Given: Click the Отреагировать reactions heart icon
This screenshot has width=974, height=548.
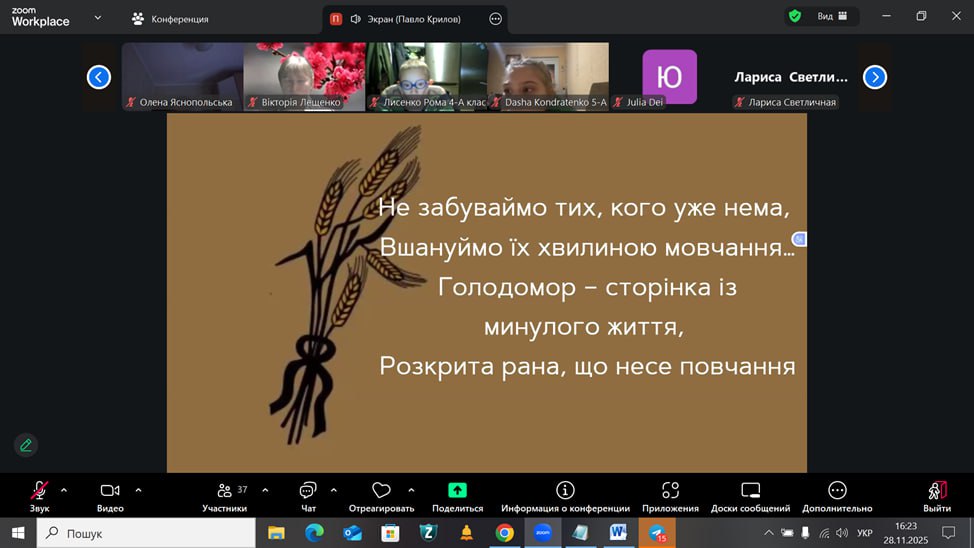Looking at the screenshot, I should click(381, 491).
